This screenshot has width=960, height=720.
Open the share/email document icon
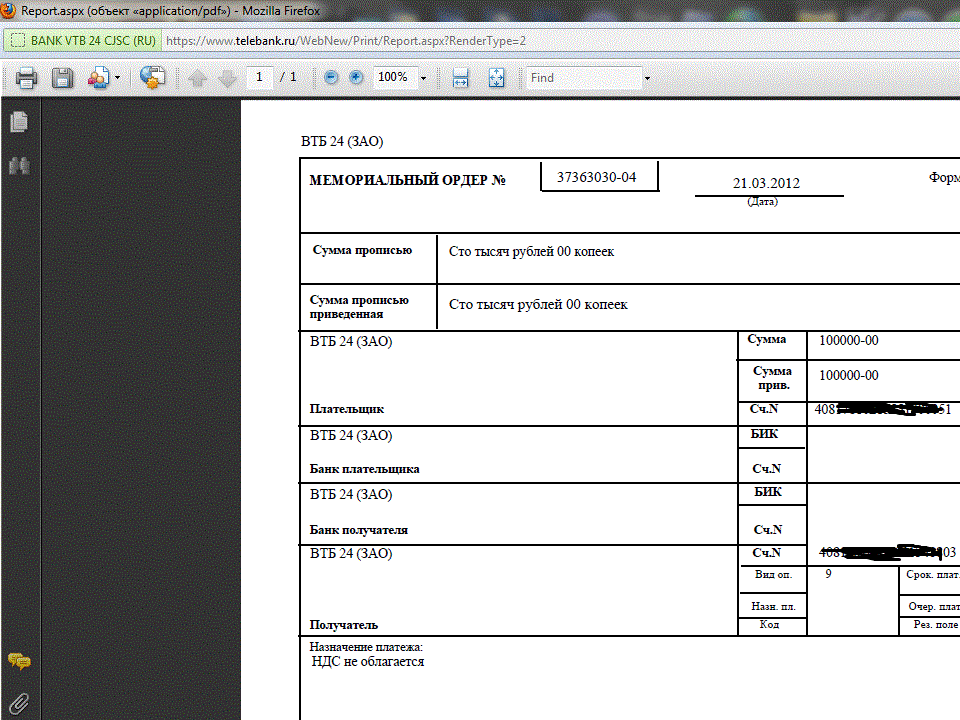pos(98,78)
